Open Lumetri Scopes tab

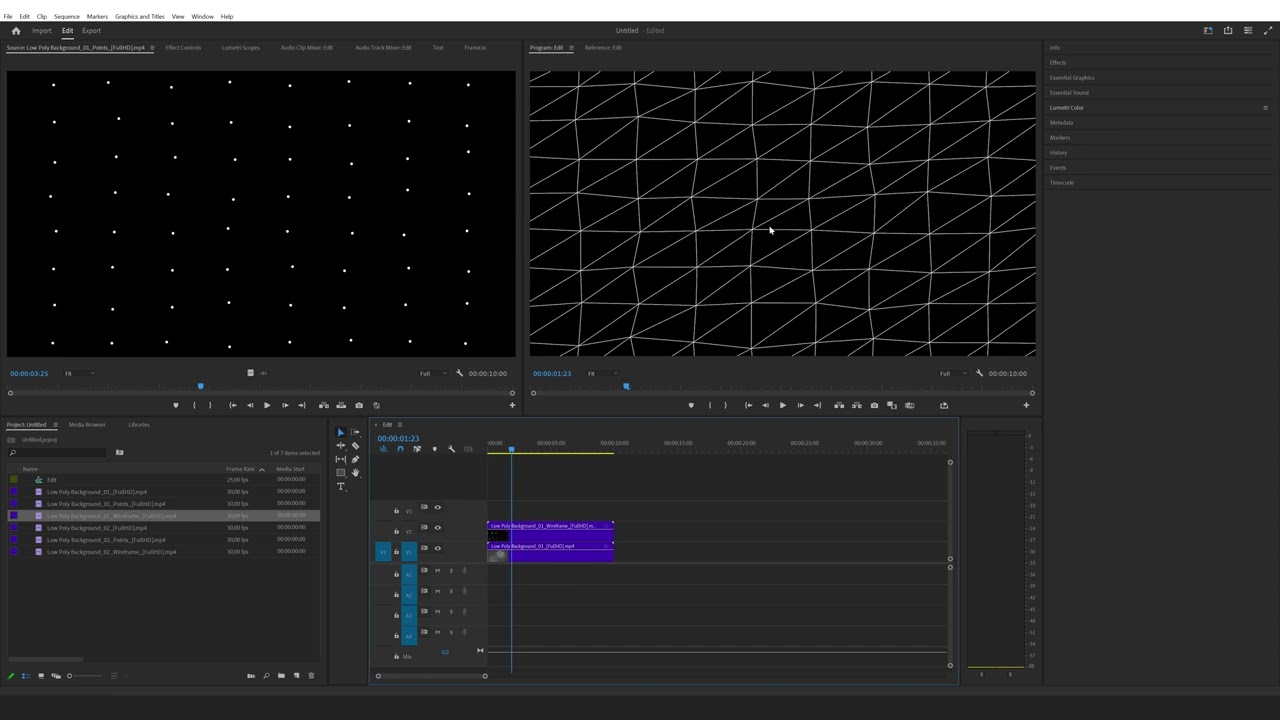pos(240,47)
